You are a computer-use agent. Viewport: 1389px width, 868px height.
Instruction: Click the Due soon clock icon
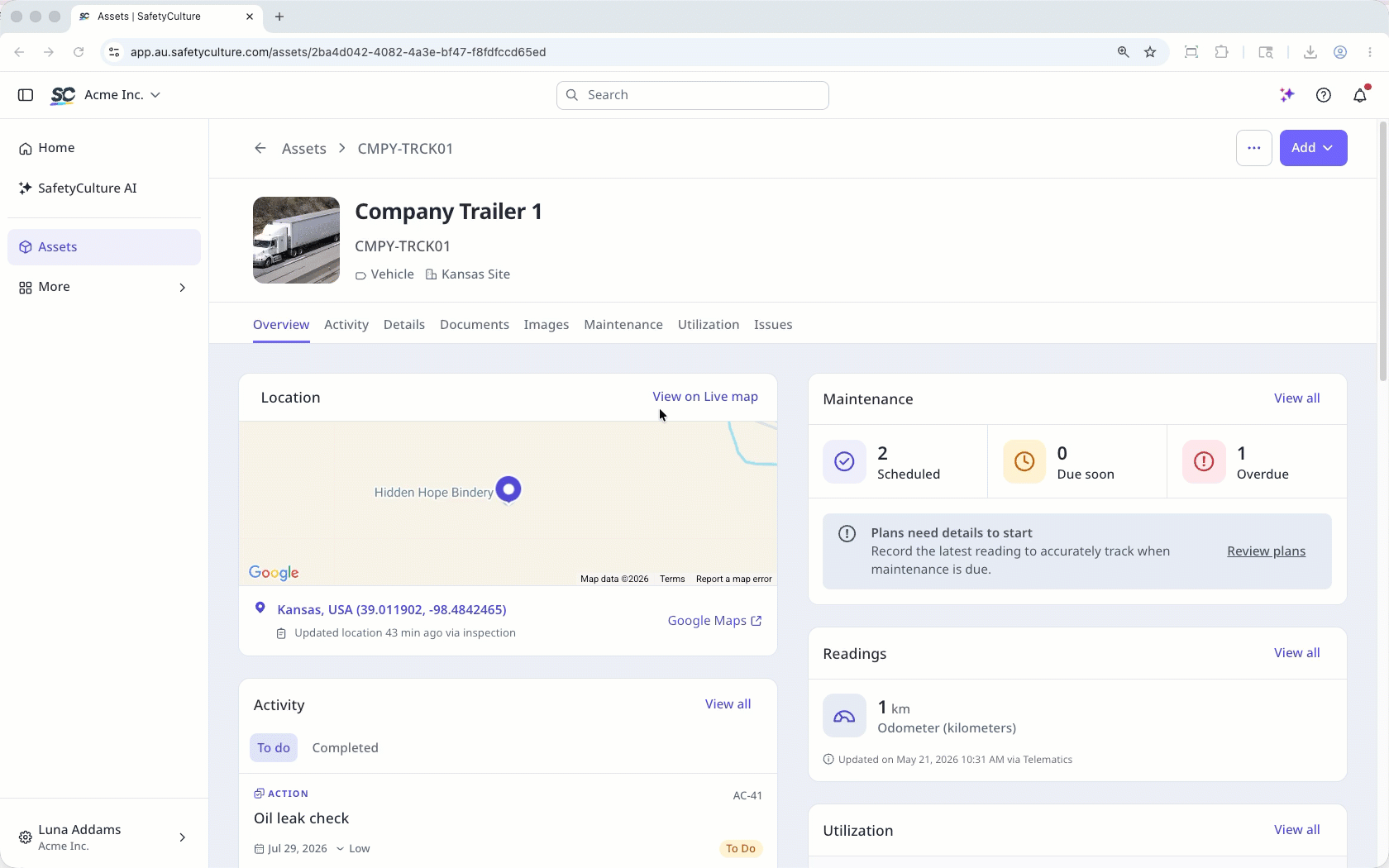click(x=1024, y=461)
